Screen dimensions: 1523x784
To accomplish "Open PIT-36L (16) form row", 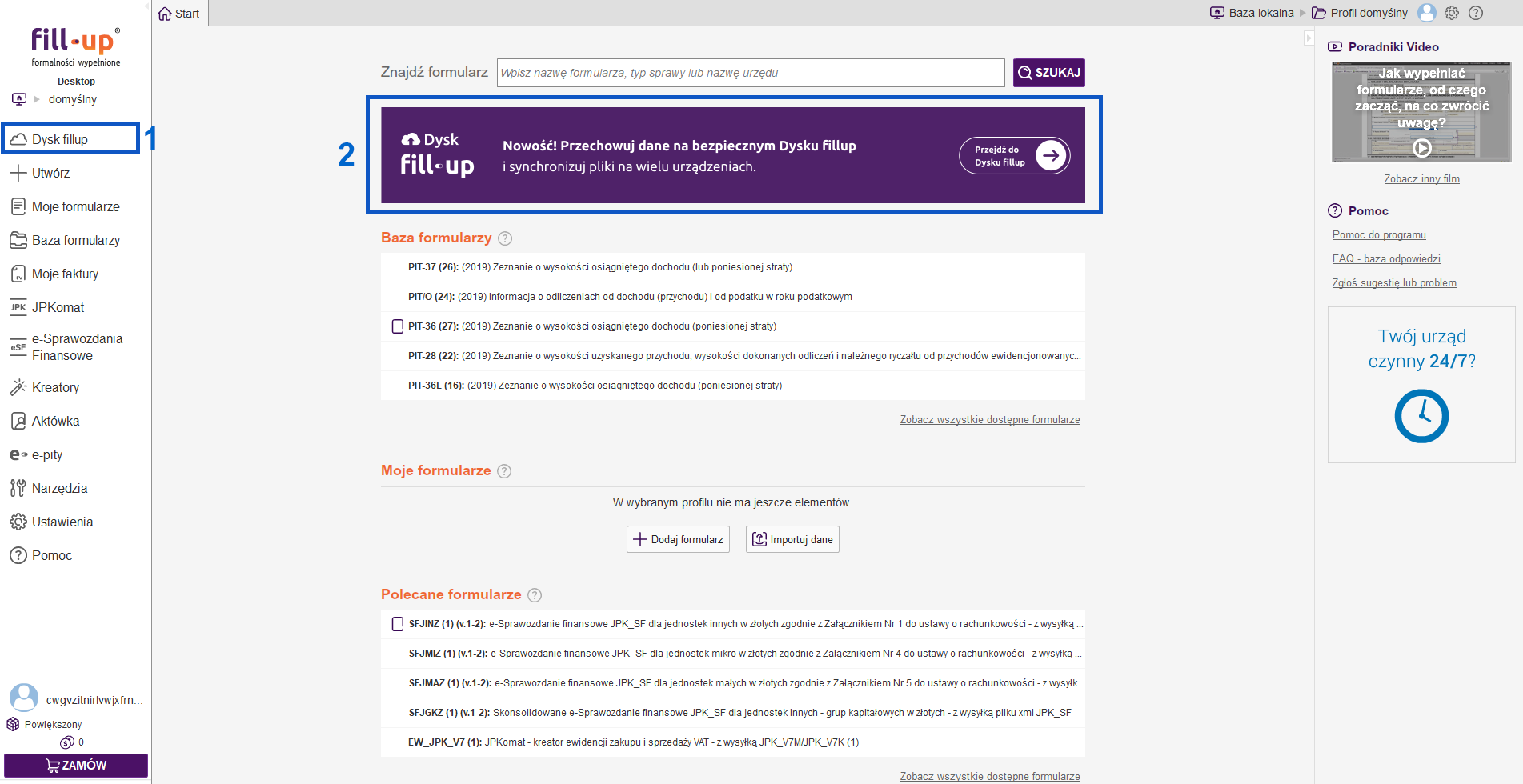I will point(733,386).
